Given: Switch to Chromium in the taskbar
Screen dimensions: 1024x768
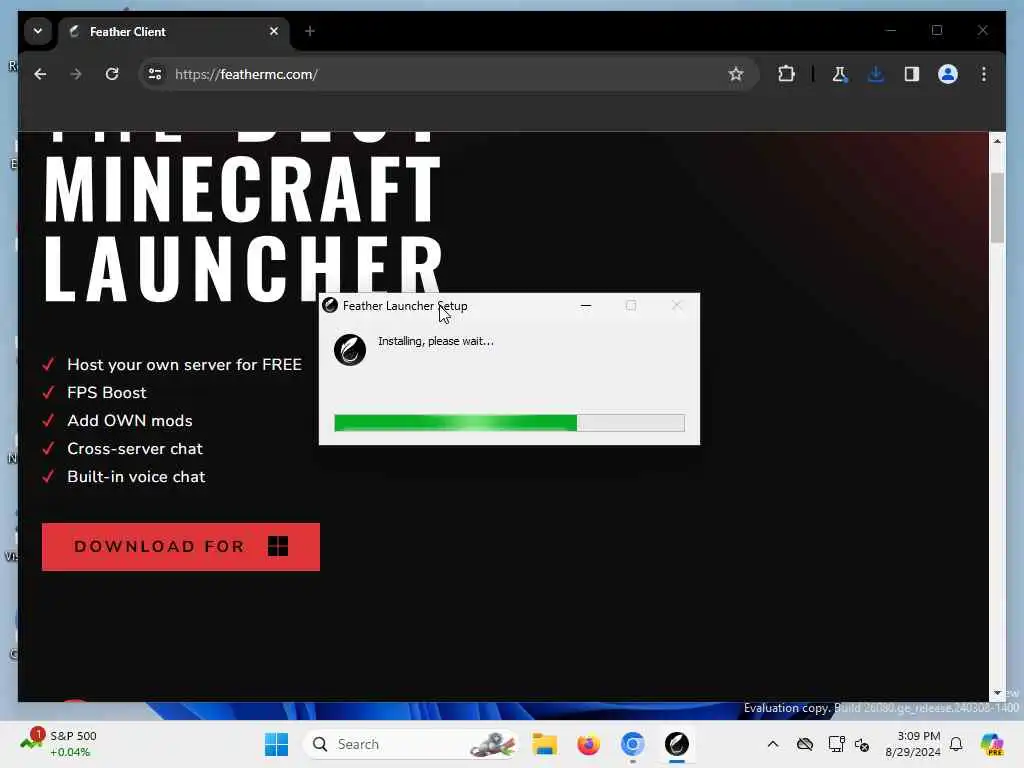Looking at the screenshot, I should [632, 744].
